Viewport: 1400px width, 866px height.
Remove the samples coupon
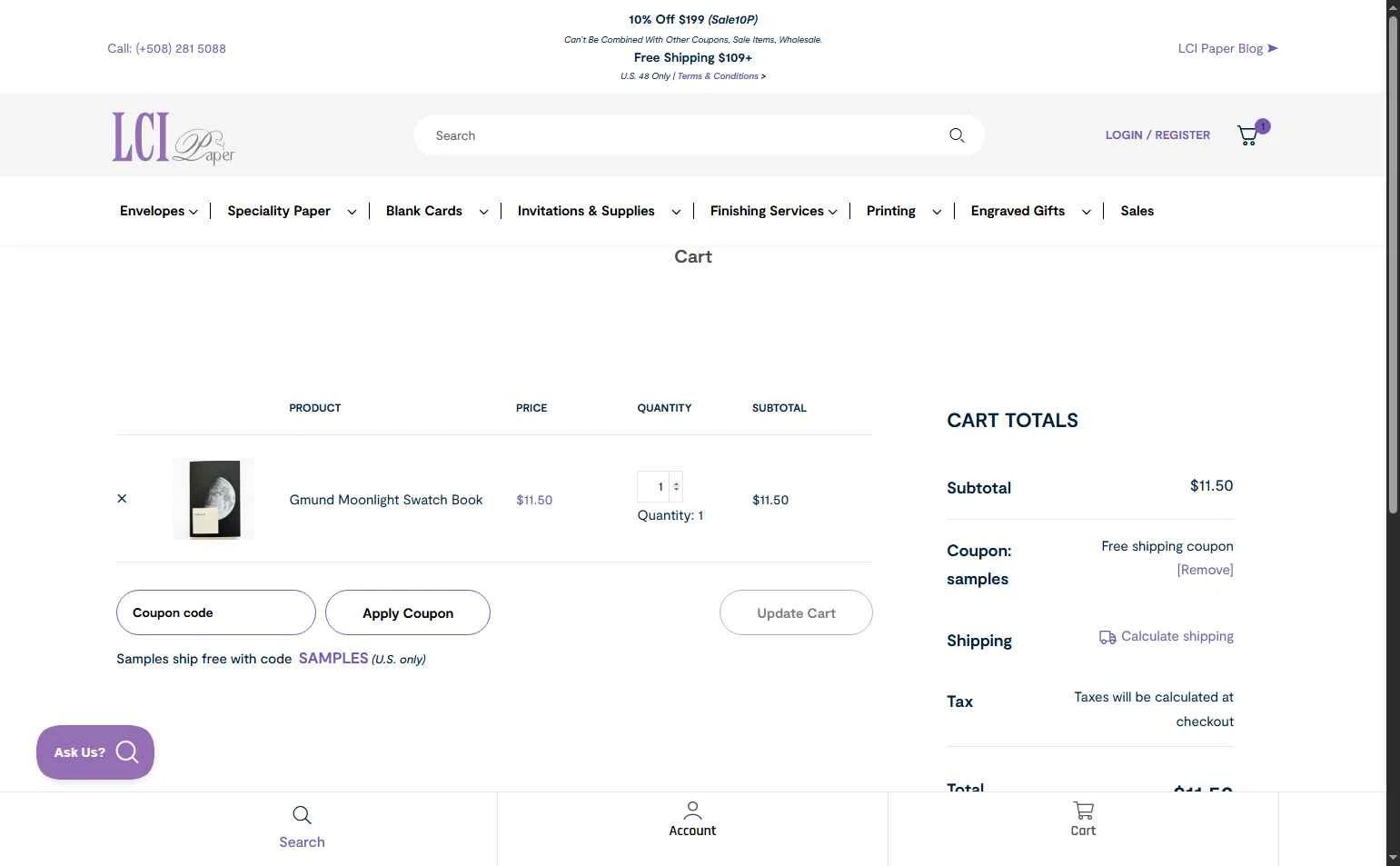[1205, 570]
